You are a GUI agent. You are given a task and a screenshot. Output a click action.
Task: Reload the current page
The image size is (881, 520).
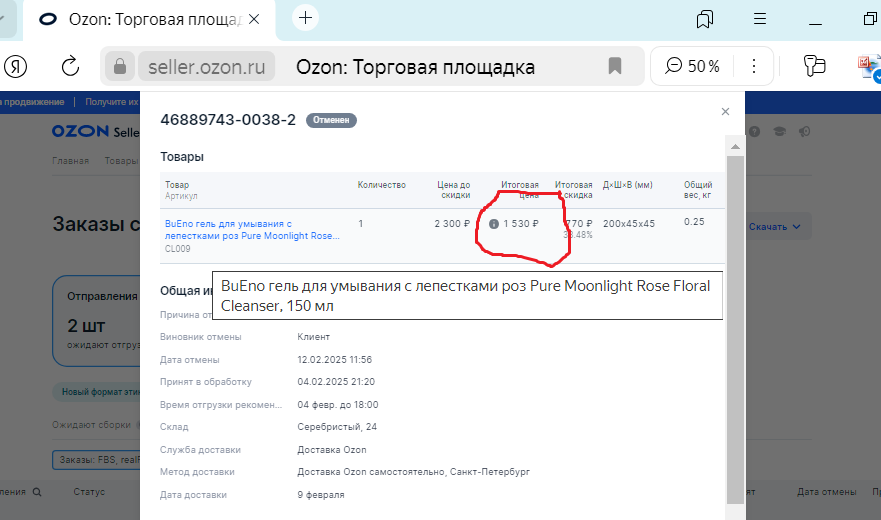click(x=70, y=66)
